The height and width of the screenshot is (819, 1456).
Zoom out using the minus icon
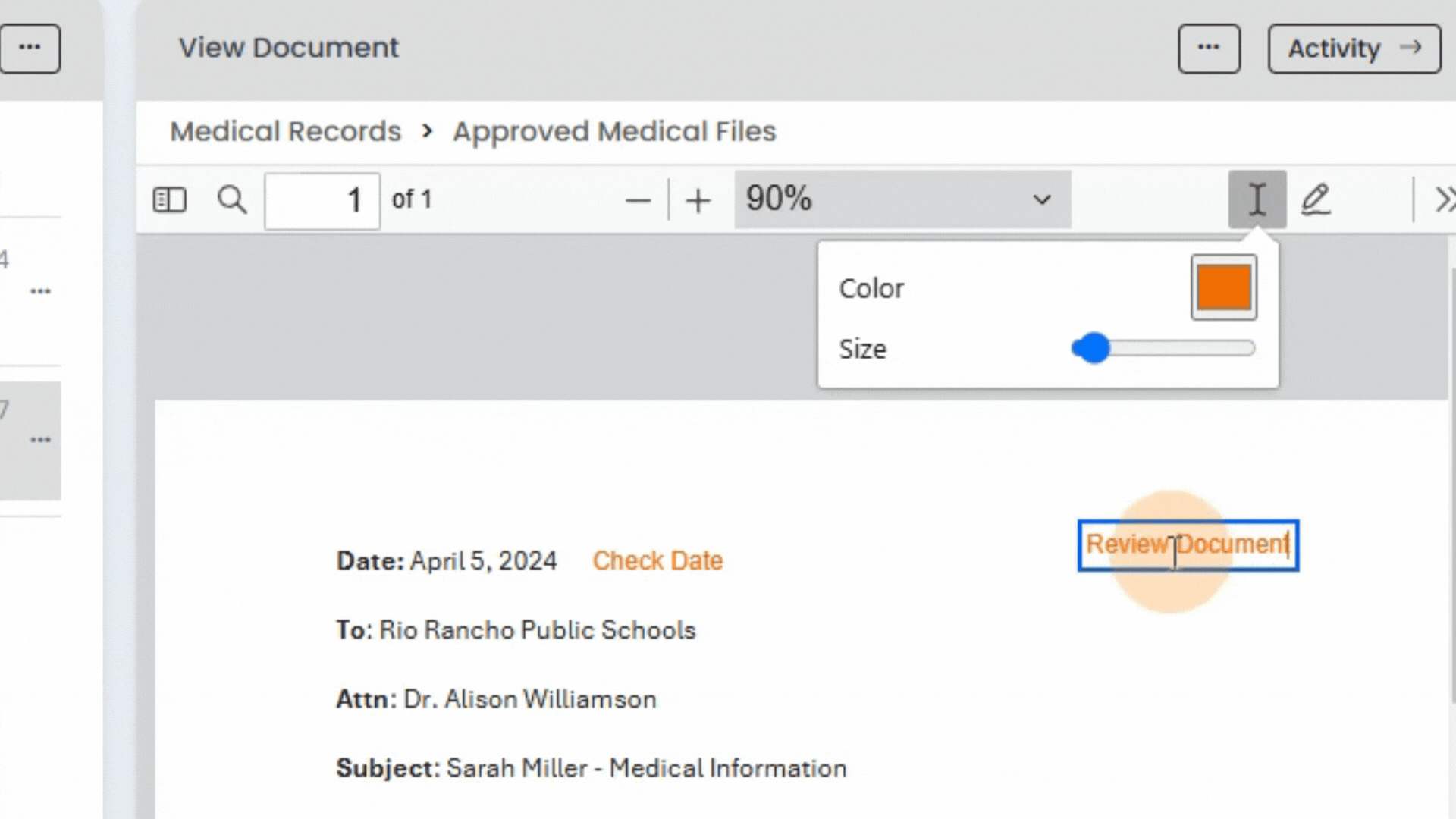point(638,199)
